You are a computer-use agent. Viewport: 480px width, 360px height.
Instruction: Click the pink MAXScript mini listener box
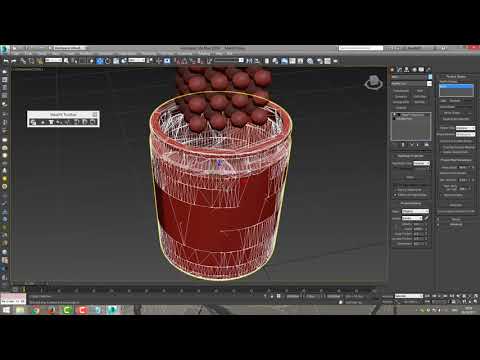[x=13, y=297]
